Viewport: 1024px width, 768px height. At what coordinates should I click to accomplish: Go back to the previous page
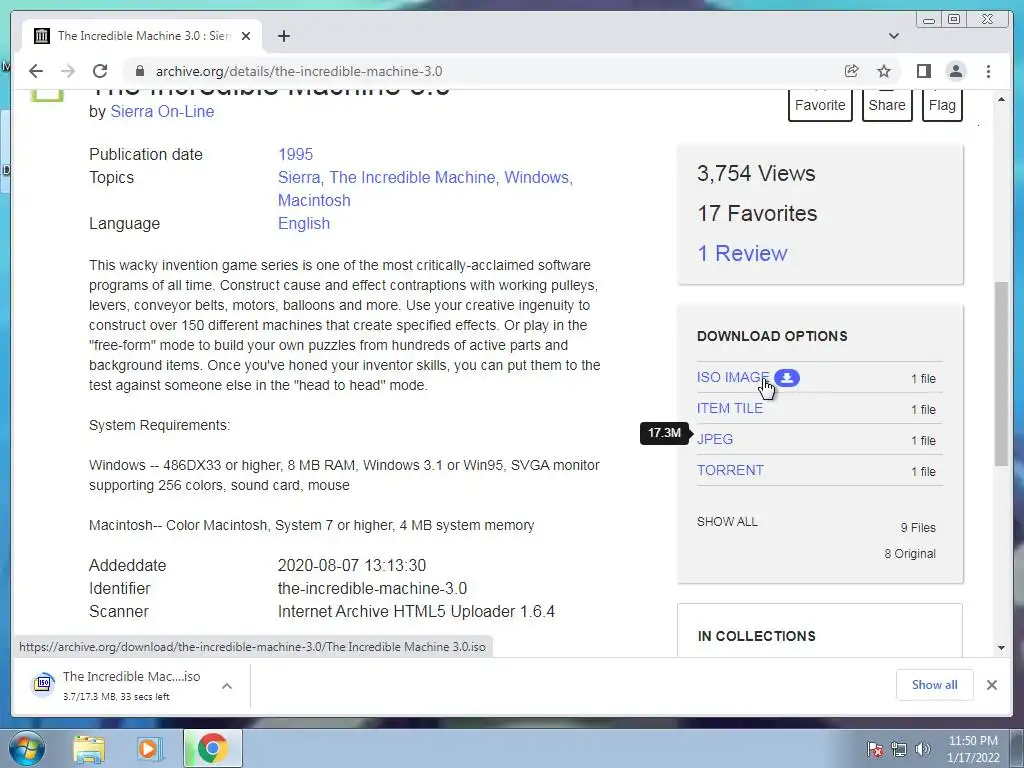pyautogui.click(x=36, y=71)
